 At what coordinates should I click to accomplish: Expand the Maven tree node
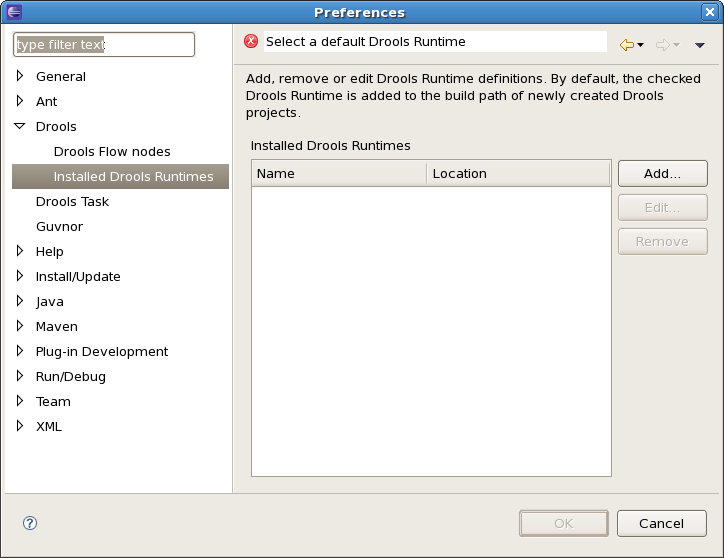(20, 326)
